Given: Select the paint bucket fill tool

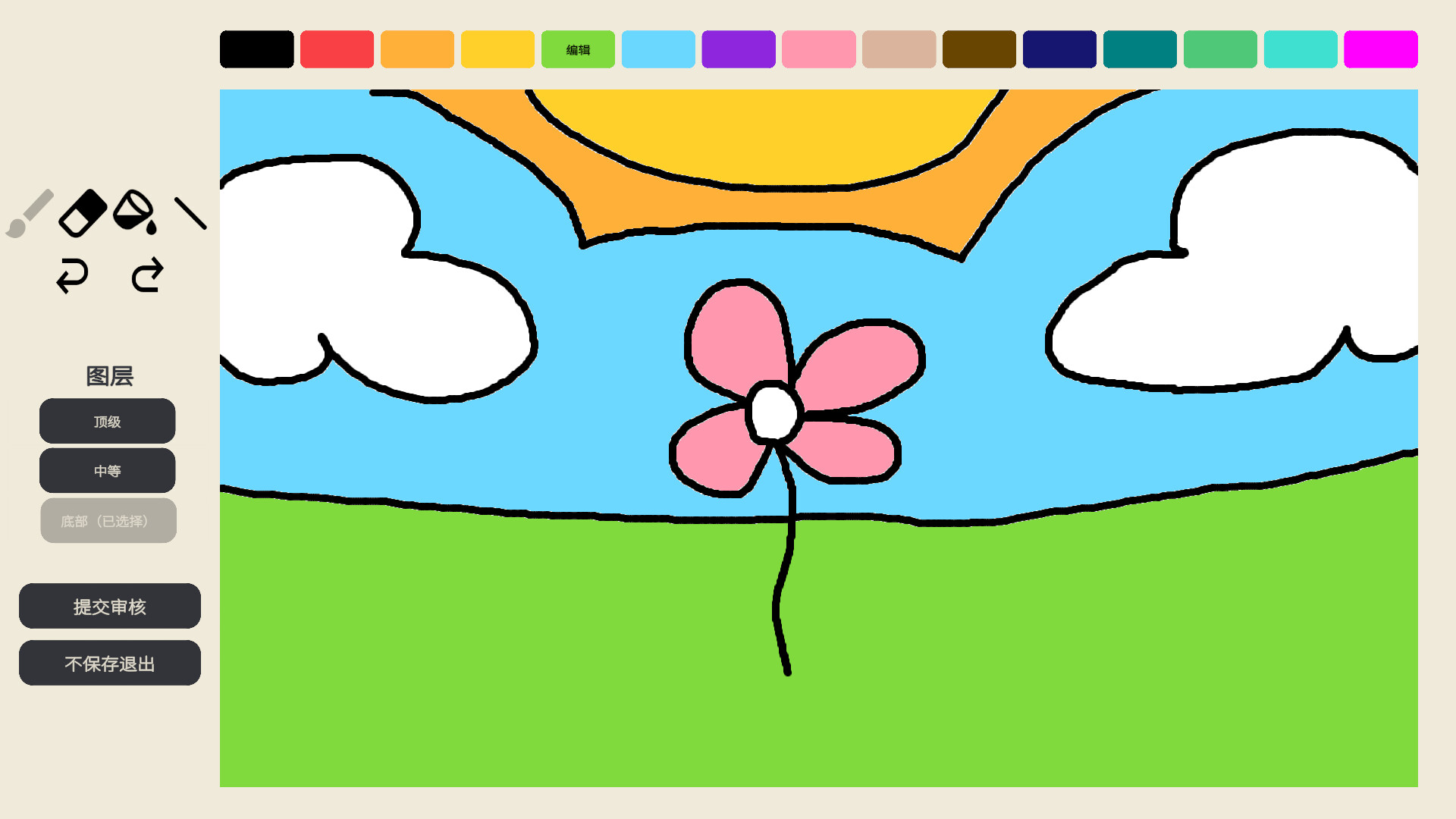Looking at the screenshot, I should (x=135, y=212).
